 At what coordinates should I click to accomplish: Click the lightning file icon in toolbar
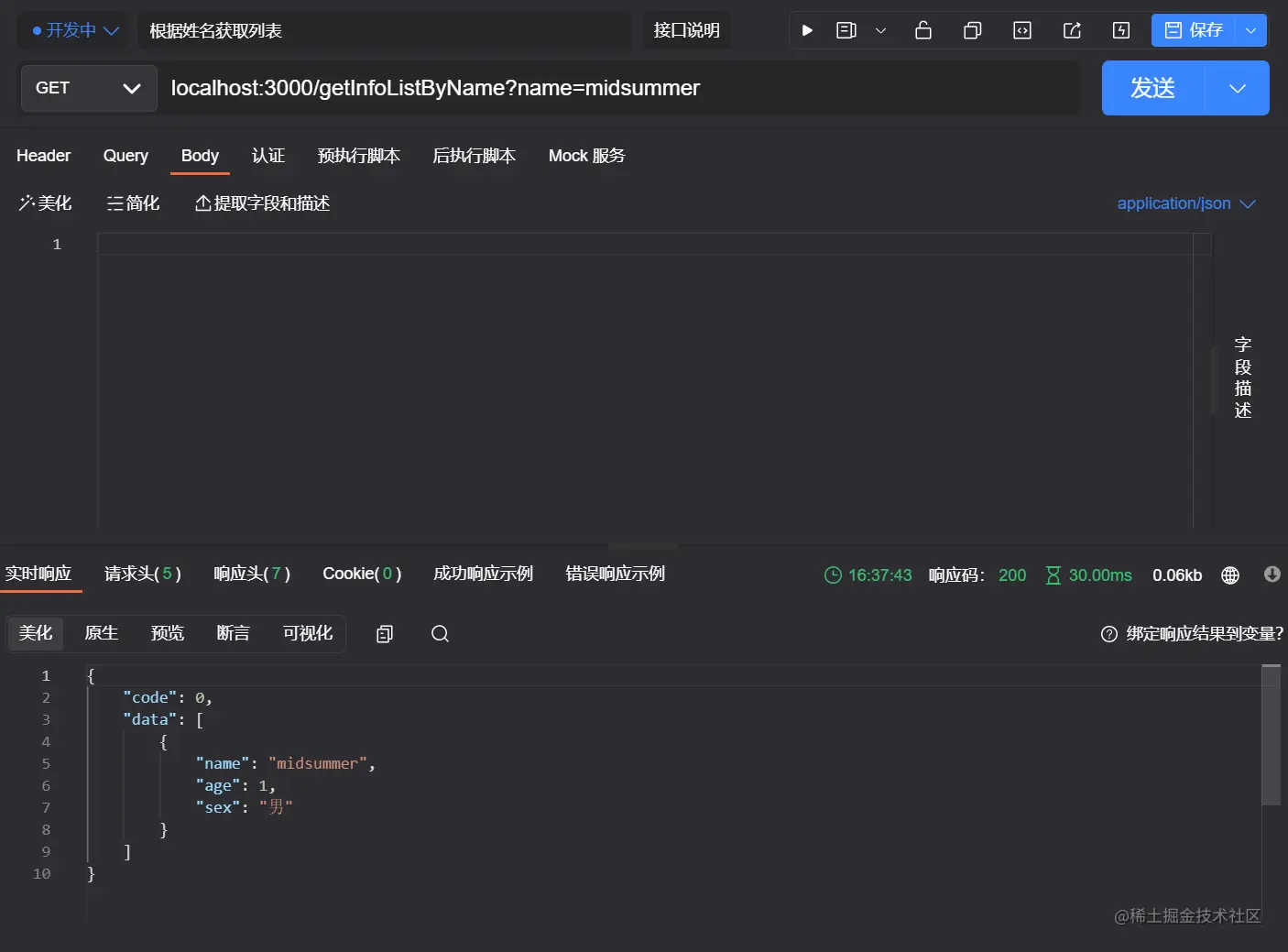[1121, 30]
